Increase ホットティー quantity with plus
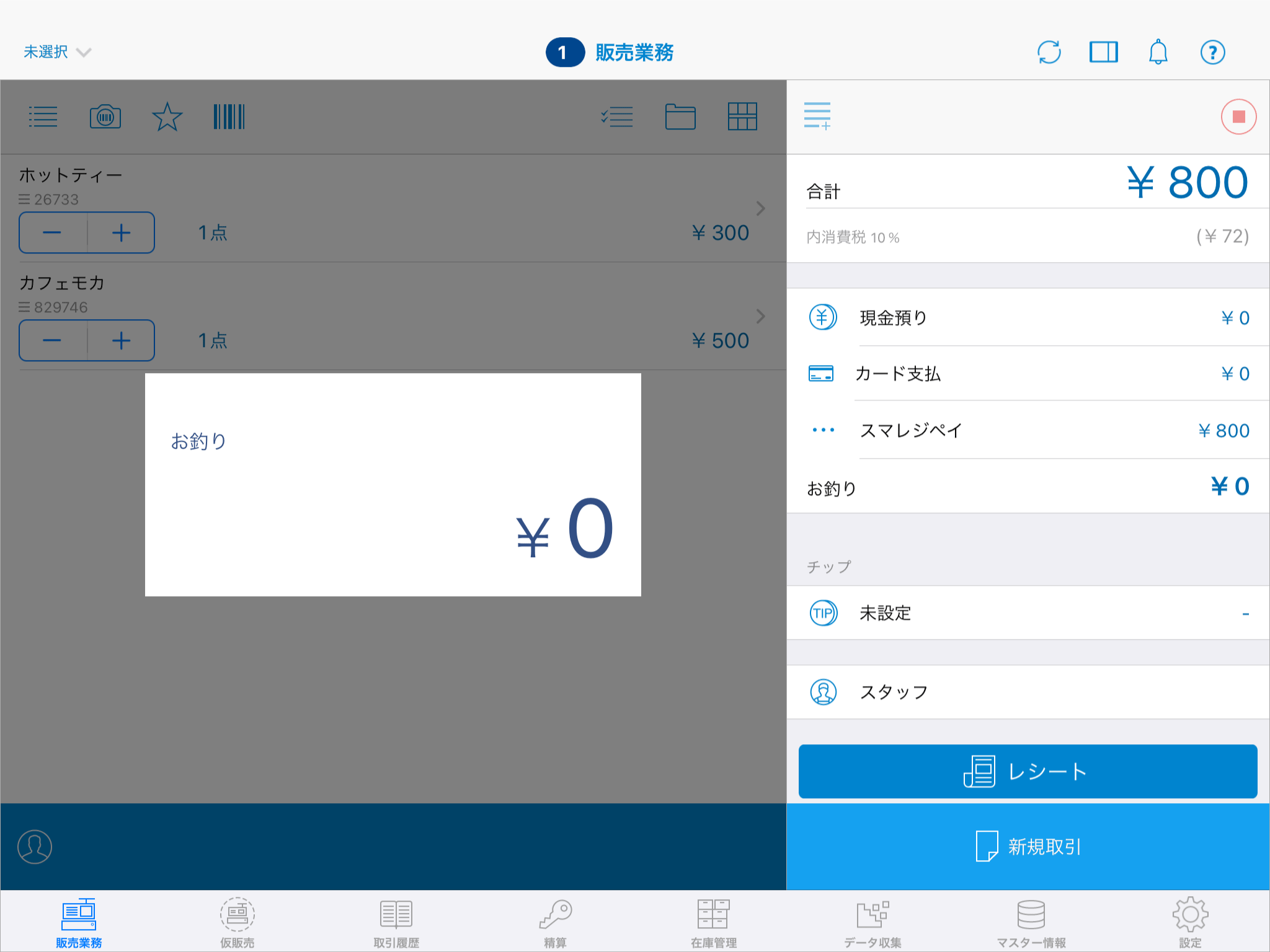The height and width of the screenshot is (952, 1270). [x=121, y=232]
